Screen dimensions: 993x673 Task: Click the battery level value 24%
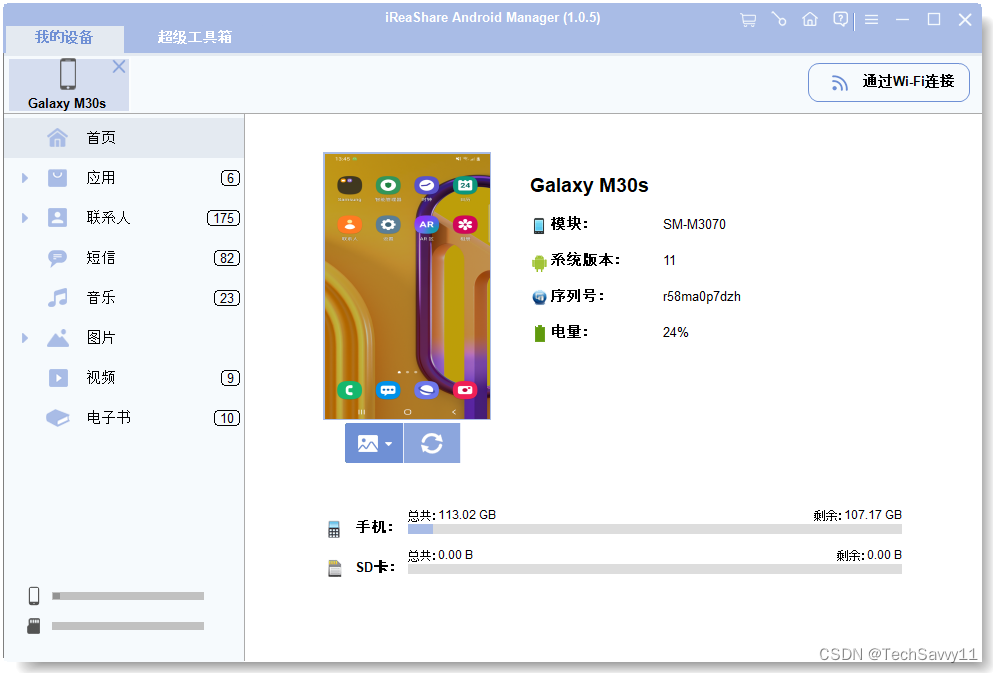[x=675, y=332]
